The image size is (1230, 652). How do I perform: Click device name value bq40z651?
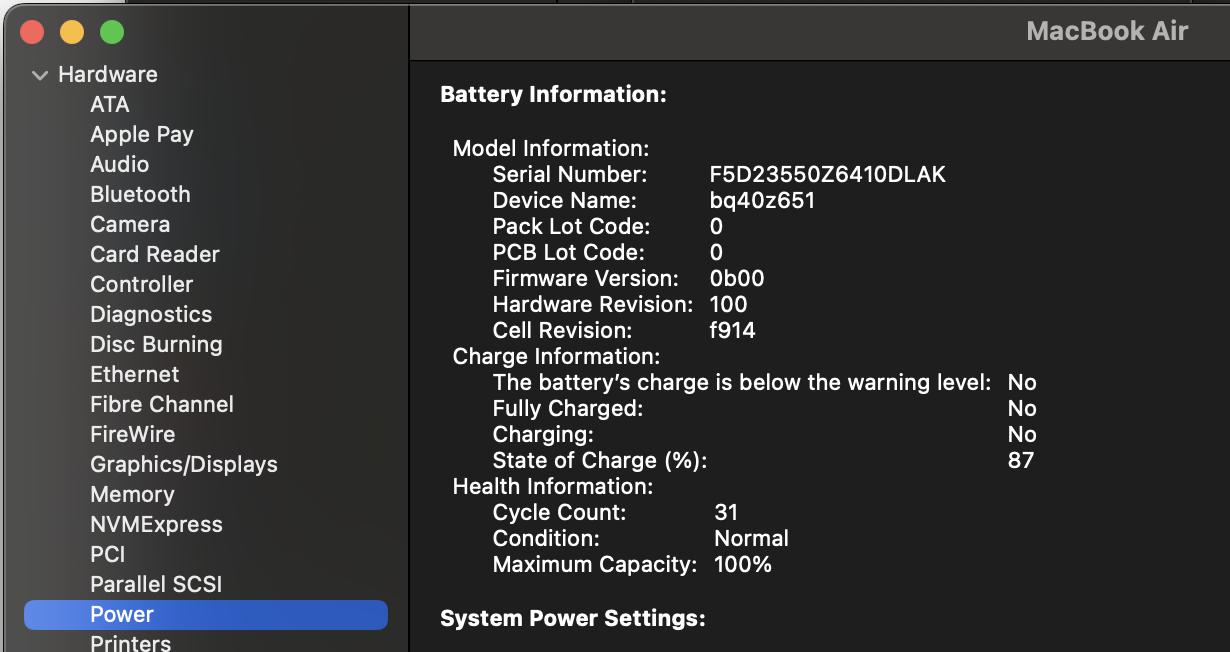[762, 200]
